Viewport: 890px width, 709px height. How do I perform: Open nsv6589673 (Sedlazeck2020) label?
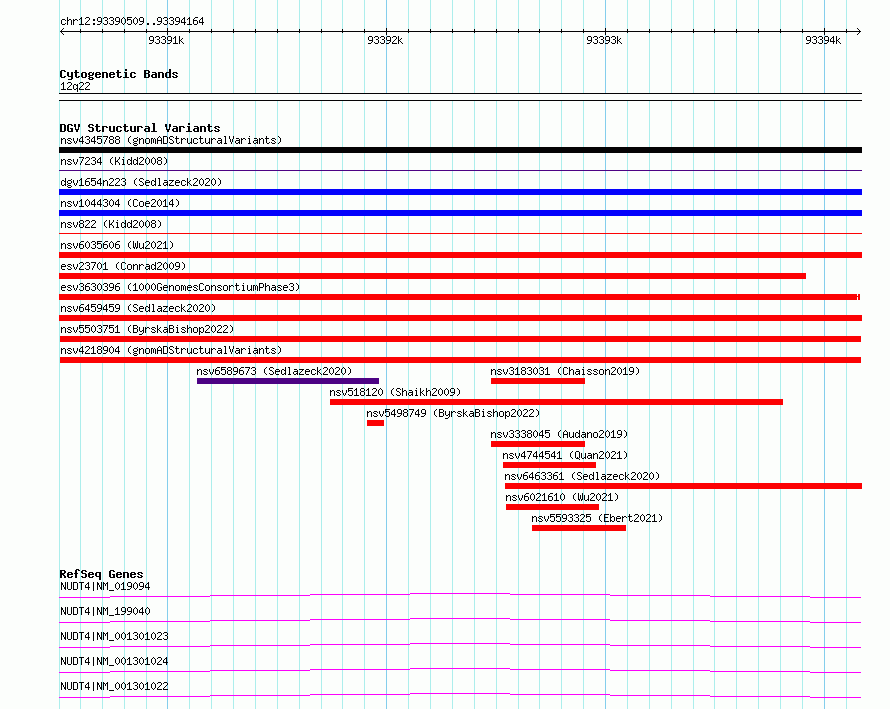[274, 371]
